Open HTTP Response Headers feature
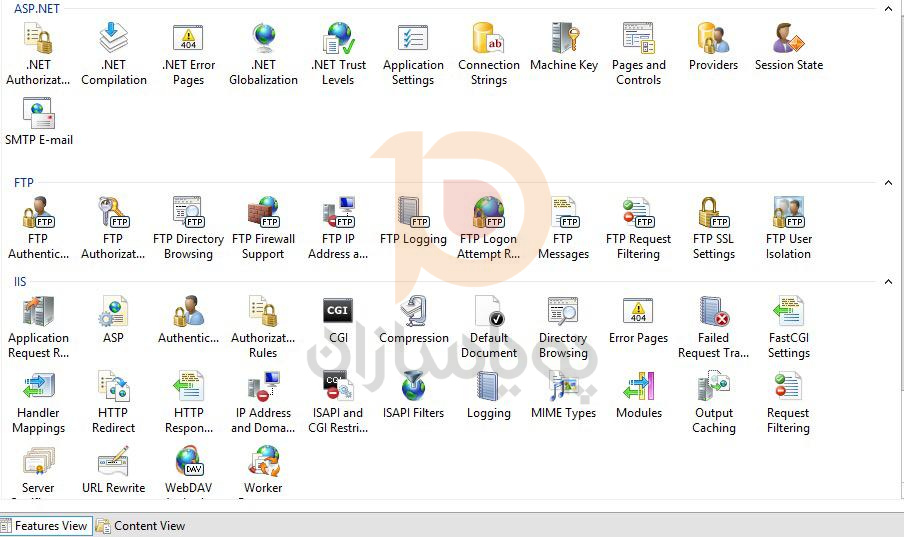904x537 pixels. click(189, 403)
